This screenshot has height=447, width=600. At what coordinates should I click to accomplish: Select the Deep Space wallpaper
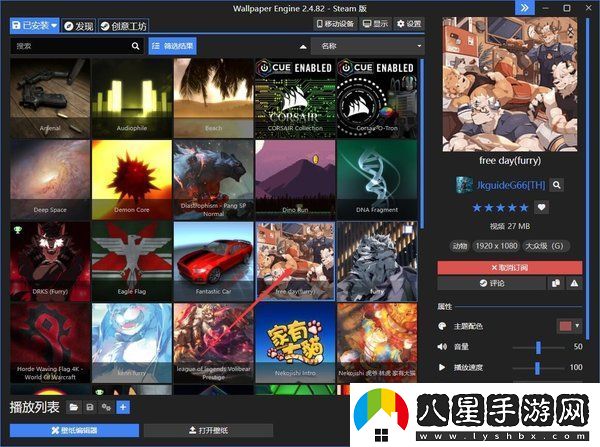[50, 179]
